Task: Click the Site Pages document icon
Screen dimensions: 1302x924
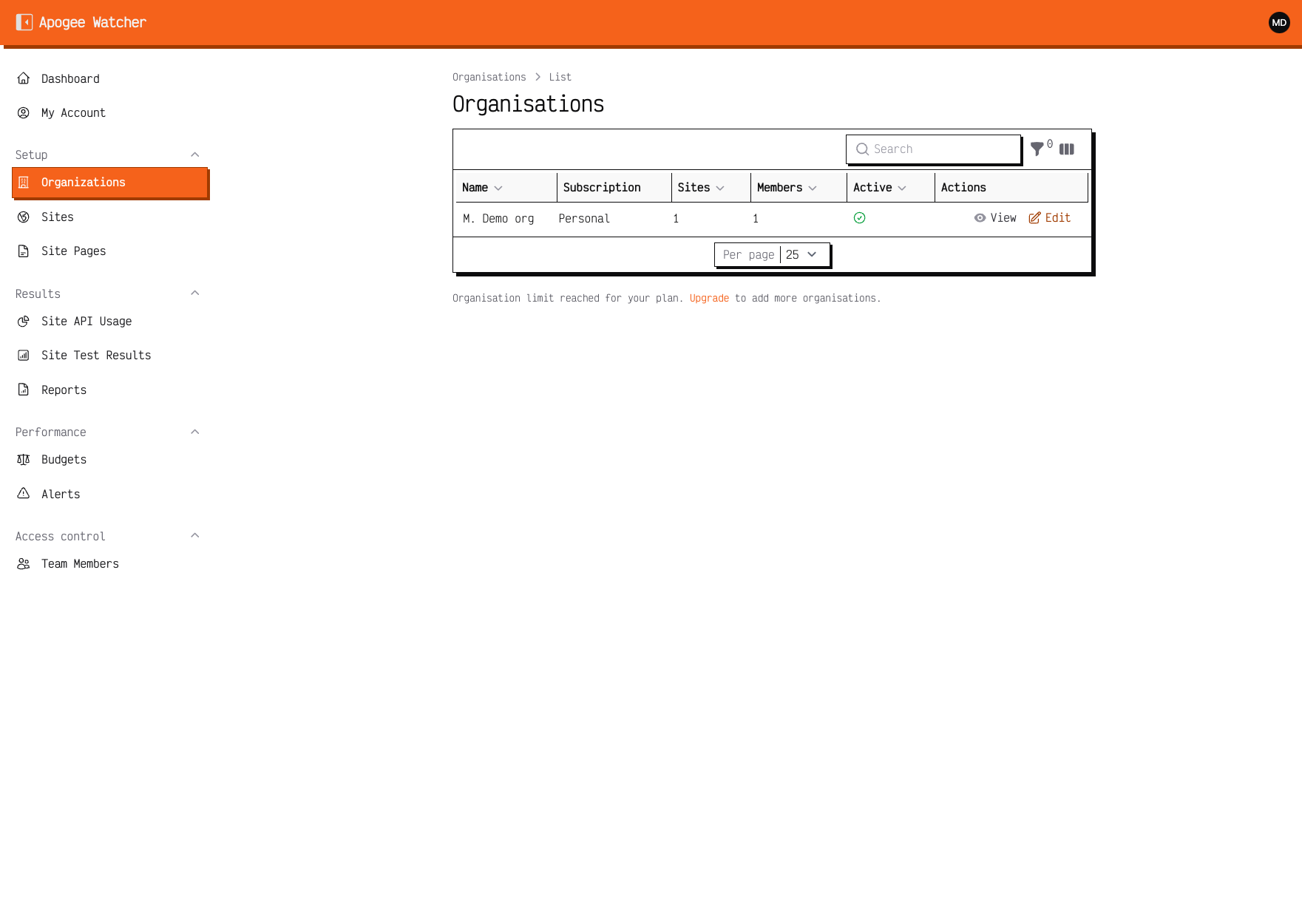Action: click(24, 251)
